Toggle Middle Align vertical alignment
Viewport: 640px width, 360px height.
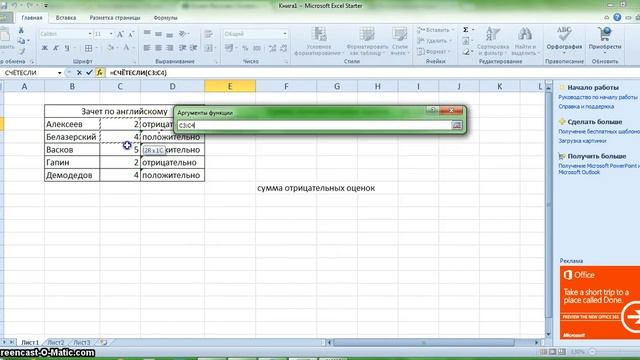coord(158,33)
